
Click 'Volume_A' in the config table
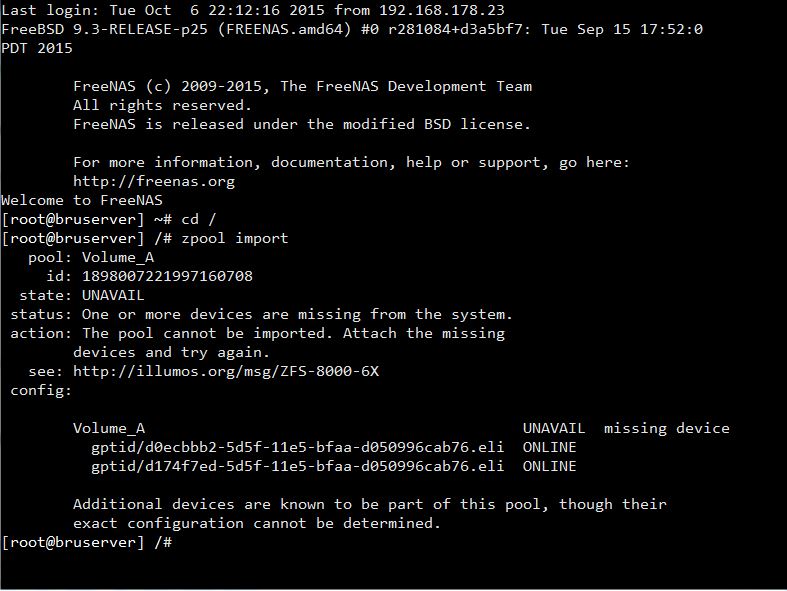[109, 428]
